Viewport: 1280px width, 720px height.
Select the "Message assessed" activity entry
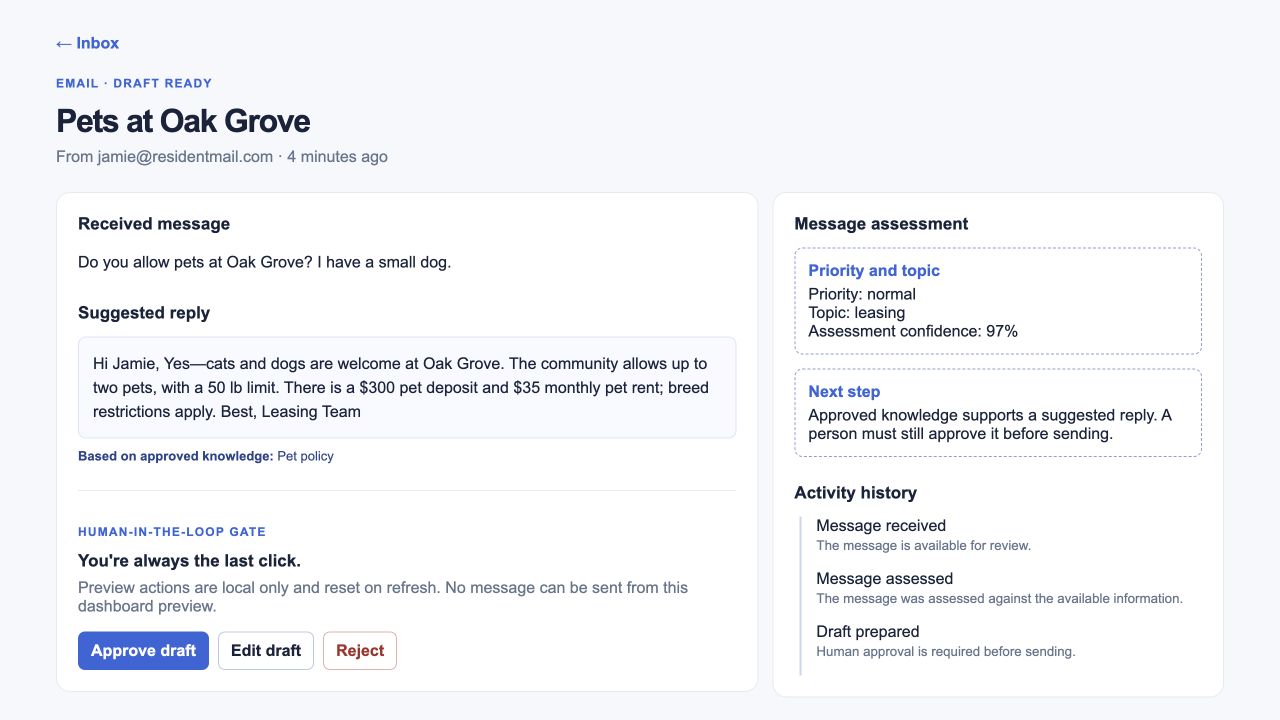(x=884, y=578)
